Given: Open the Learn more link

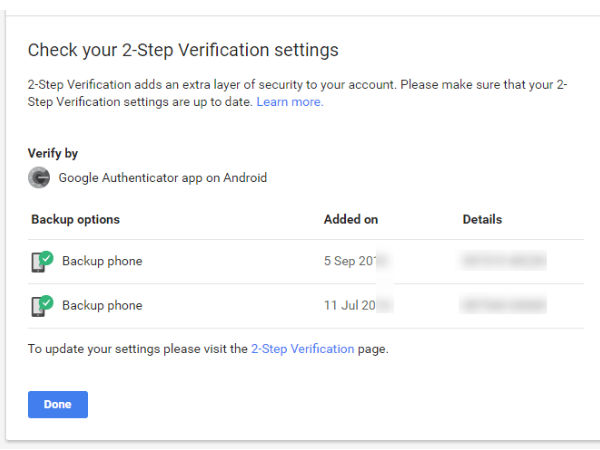Looking at the screenshot, I should 290,102.
